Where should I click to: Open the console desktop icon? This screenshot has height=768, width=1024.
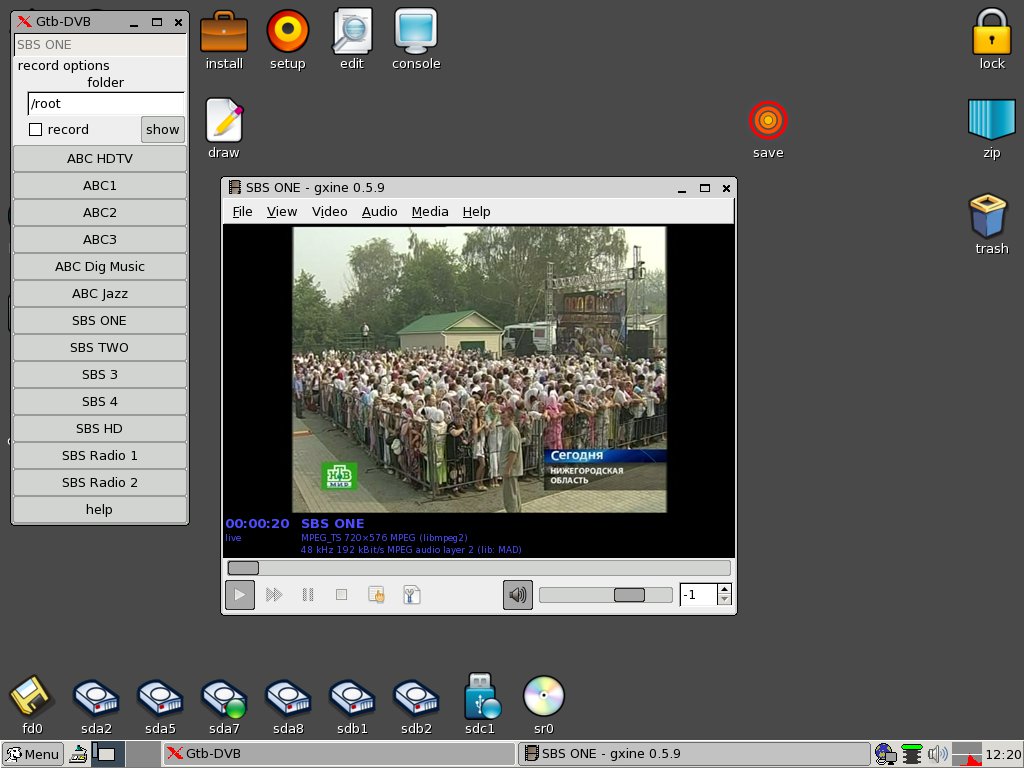[416, 39]
